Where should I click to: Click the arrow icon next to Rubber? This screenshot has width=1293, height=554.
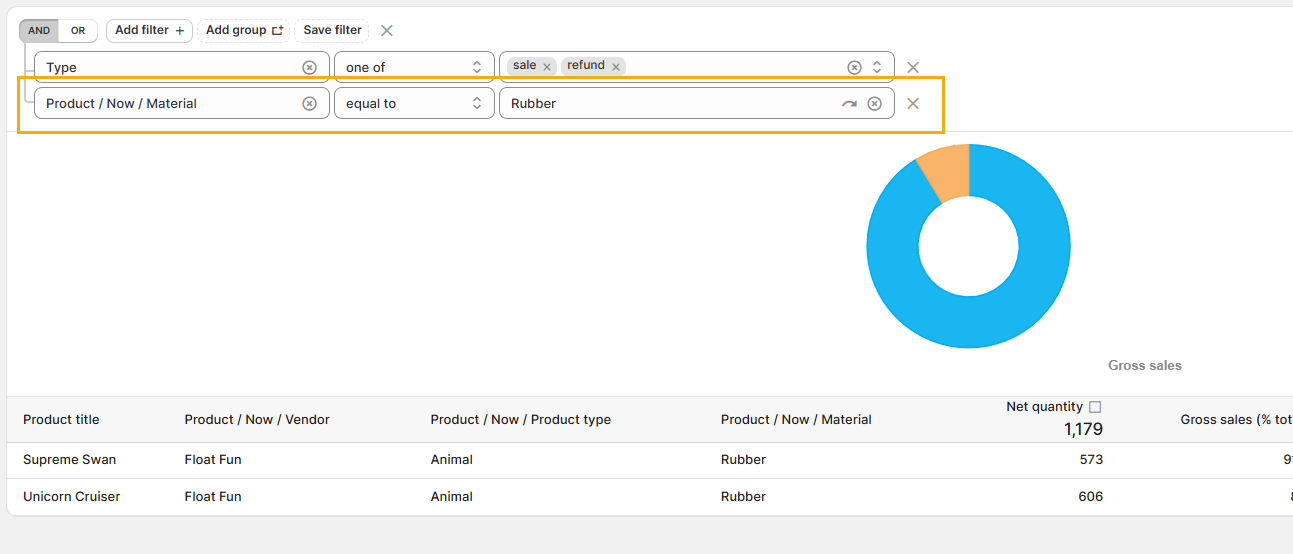pos(849,103)
